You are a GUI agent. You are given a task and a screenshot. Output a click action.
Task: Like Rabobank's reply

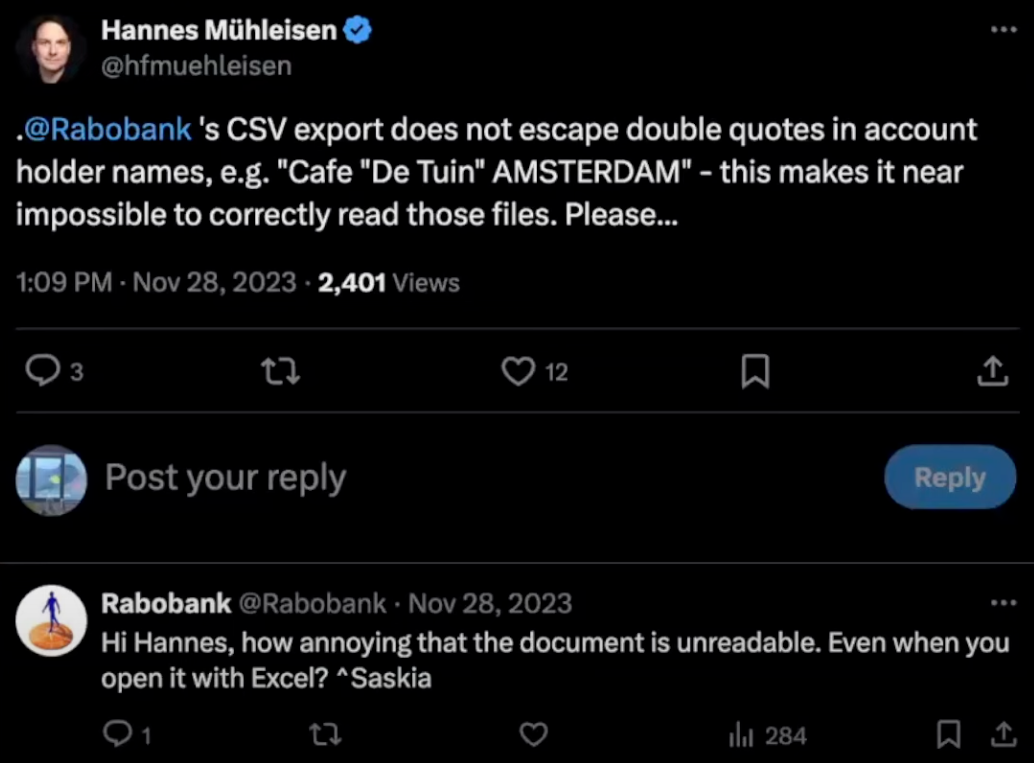(533, 735)
